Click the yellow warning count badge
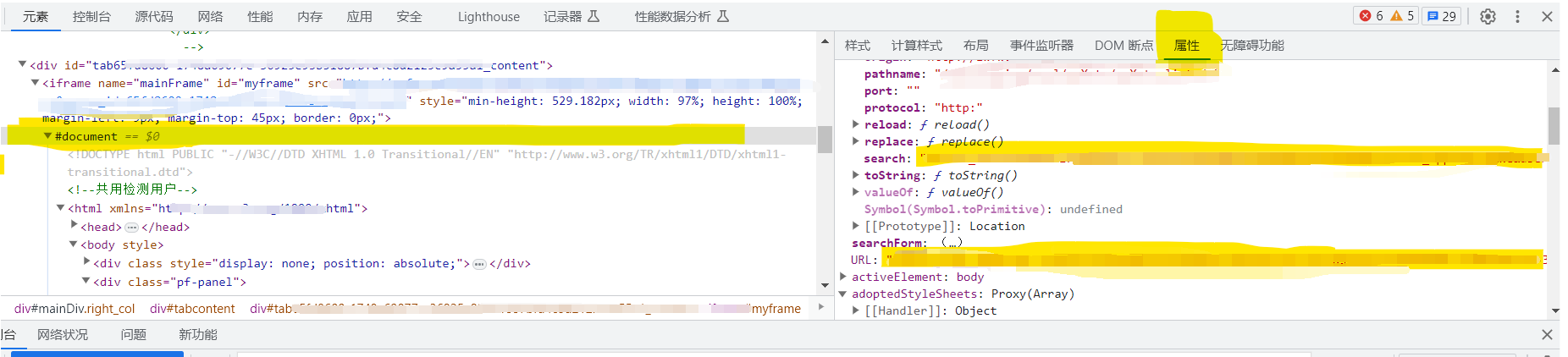The image size is (1568, 357). (1402, 16)
